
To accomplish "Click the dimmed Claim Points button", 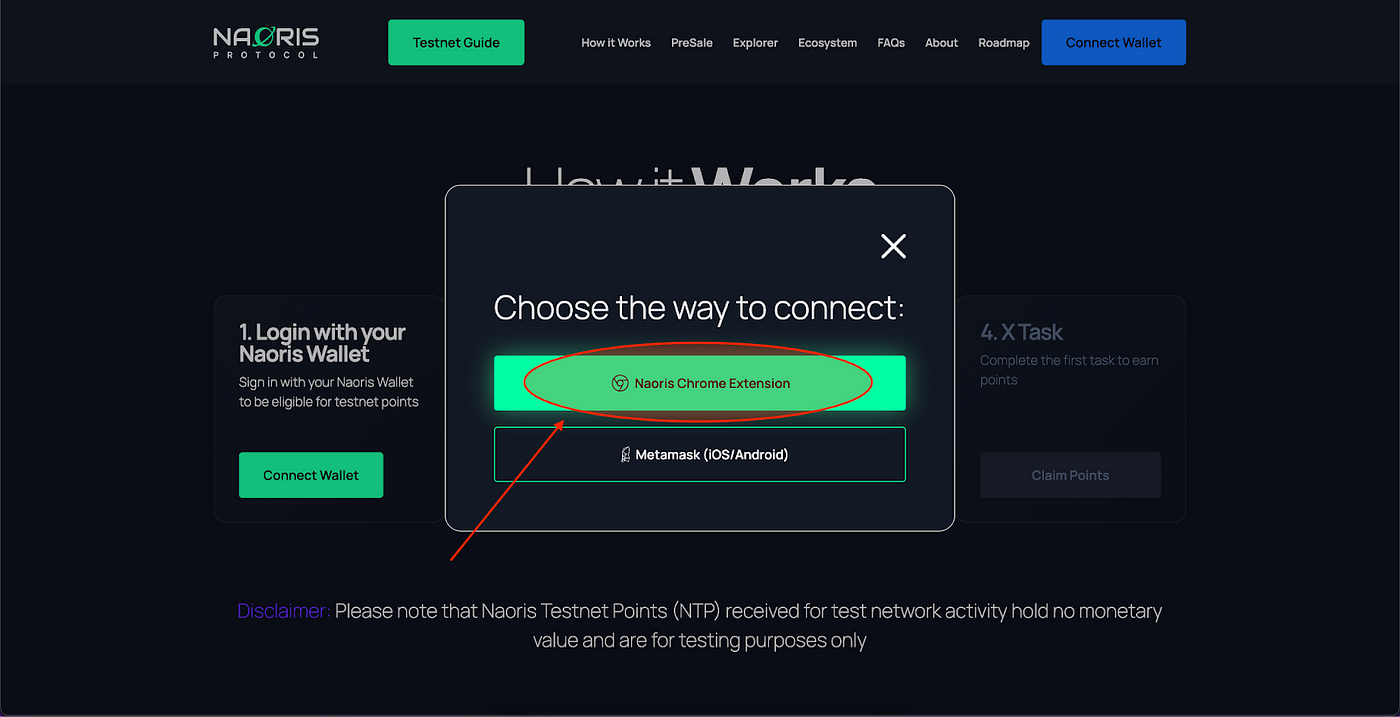I will (1070, 475).
